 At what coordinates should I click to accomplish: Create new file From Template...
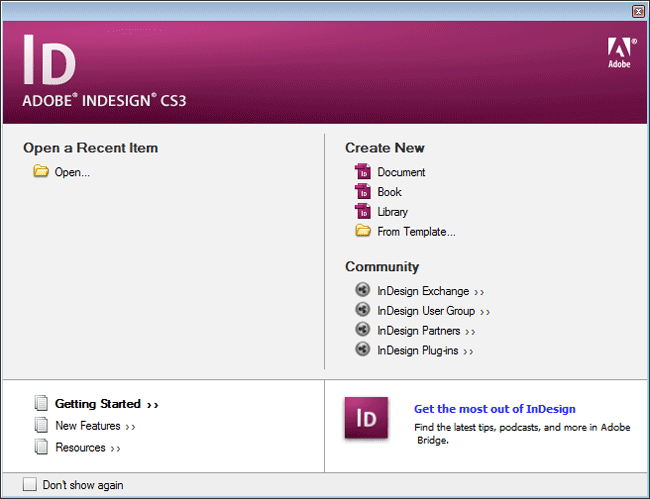pyautogui.click(x=416, y=232)
